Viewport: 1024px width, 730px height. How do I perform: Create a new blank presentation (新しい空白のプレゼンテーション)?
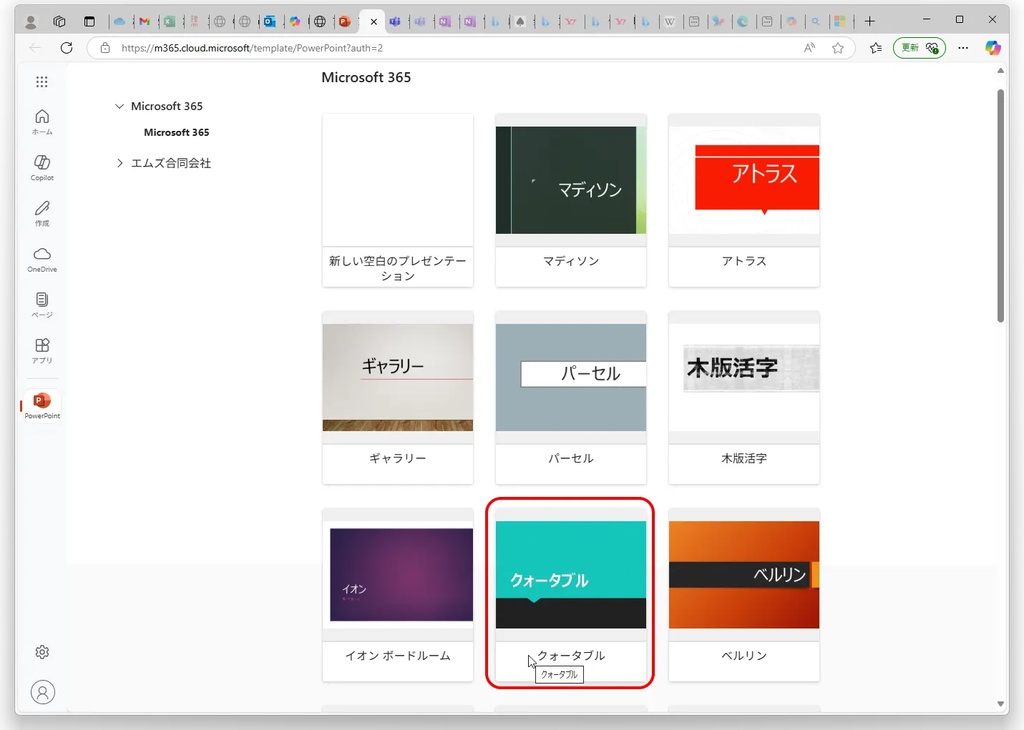(398, 200)
